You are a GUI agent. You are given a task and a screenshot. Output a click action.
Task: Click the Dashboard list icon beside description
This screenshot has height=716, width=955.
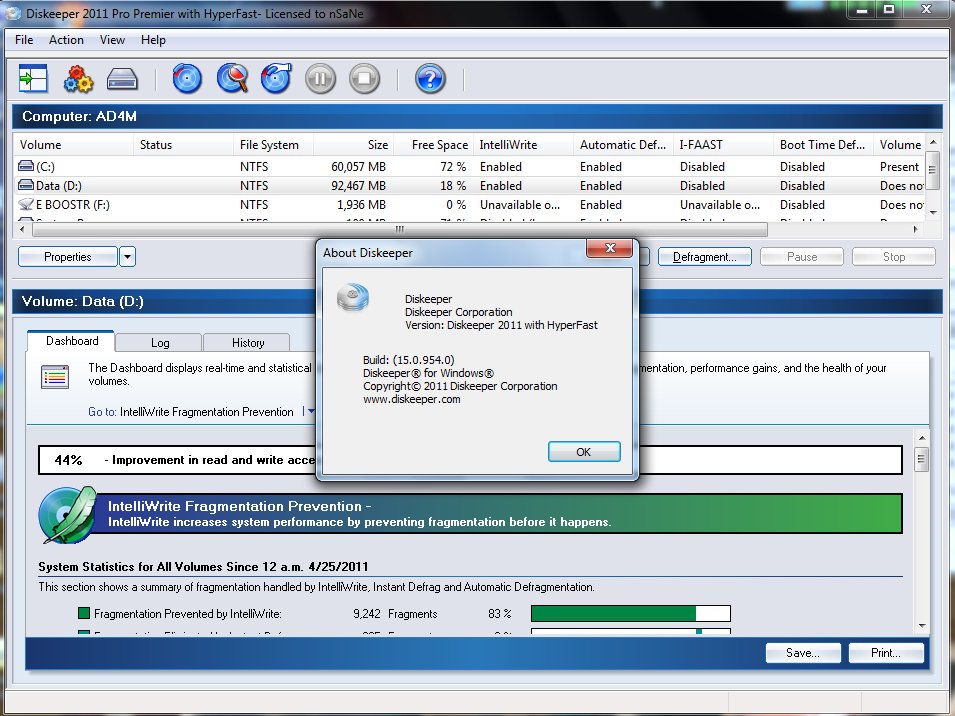pyautogui.click(x=55, y=377)
